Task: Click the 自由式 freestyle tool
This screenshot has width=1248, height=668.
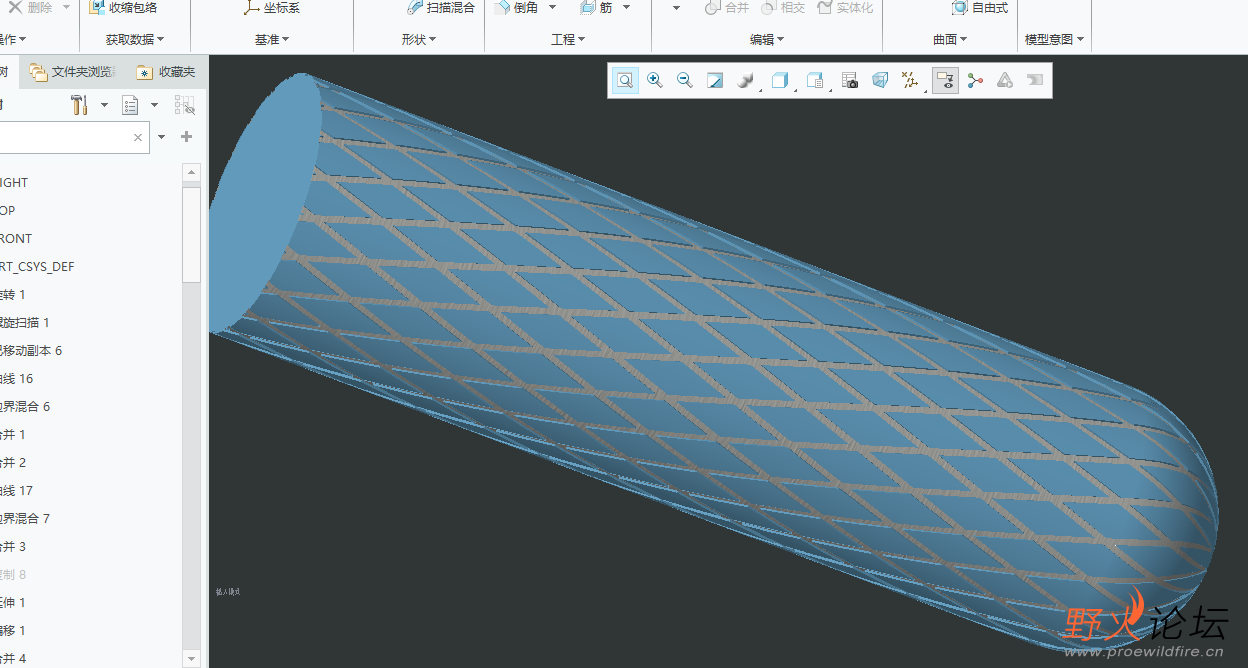Action: point(980,8)
